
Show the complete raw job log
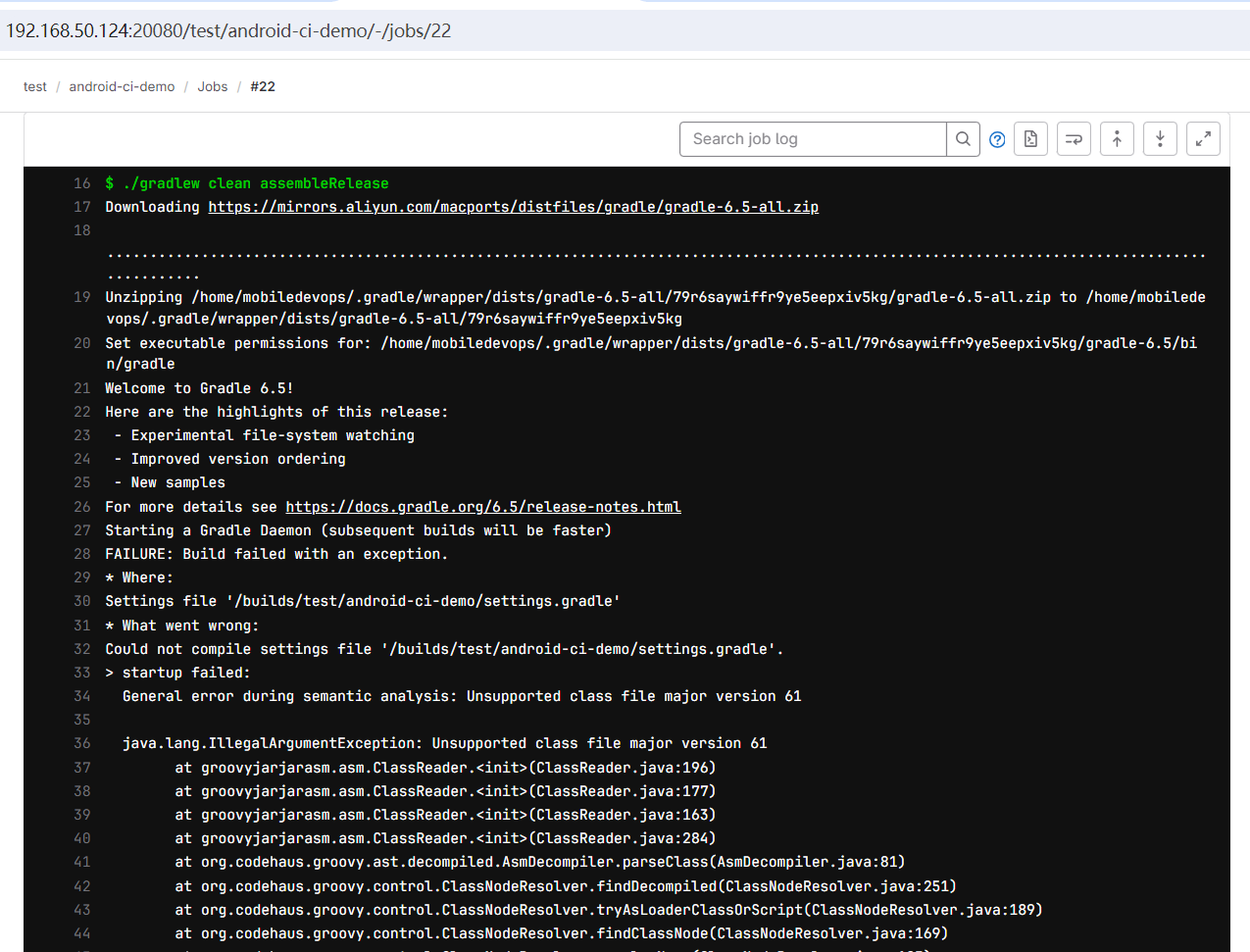[x=1030, y=138]
